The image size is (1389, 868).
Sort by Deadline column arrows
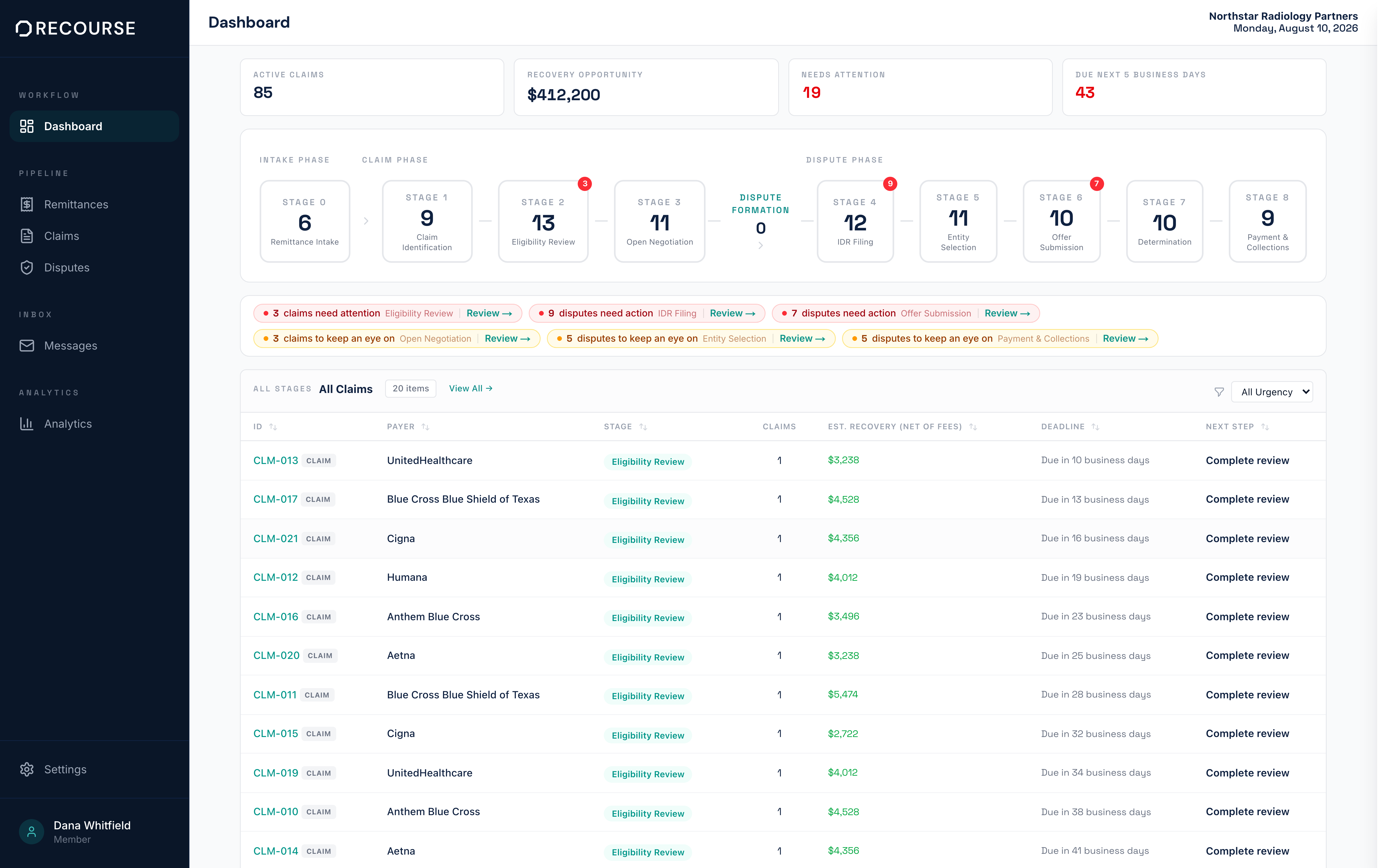tap(1095, 427)
